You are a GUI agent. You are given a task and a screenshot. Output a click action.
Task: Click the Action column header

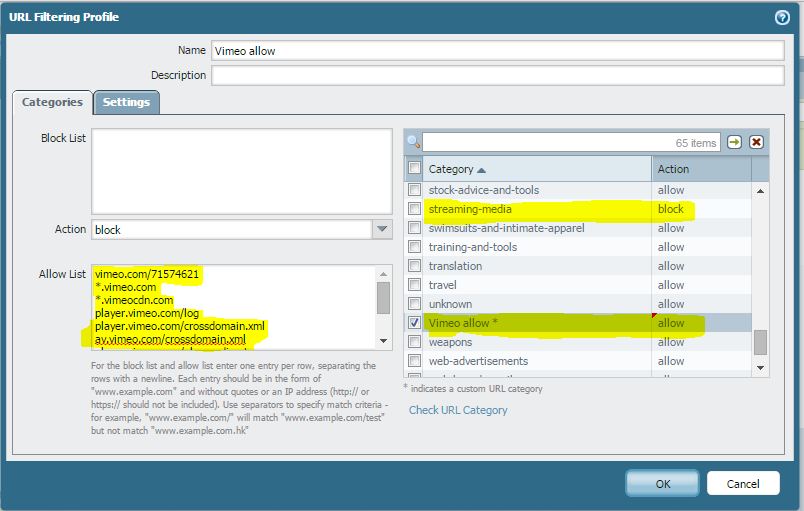701,169
